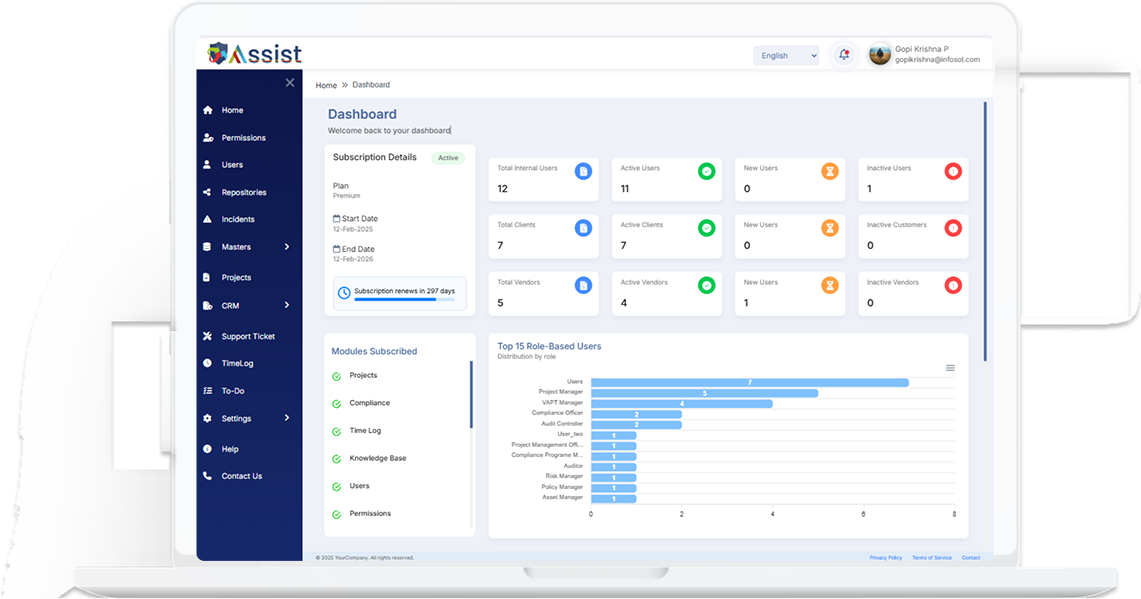Click the Home breadcrumb link
The height and width of the screenshot is (599, 1141).
click(x=326, y=86)
